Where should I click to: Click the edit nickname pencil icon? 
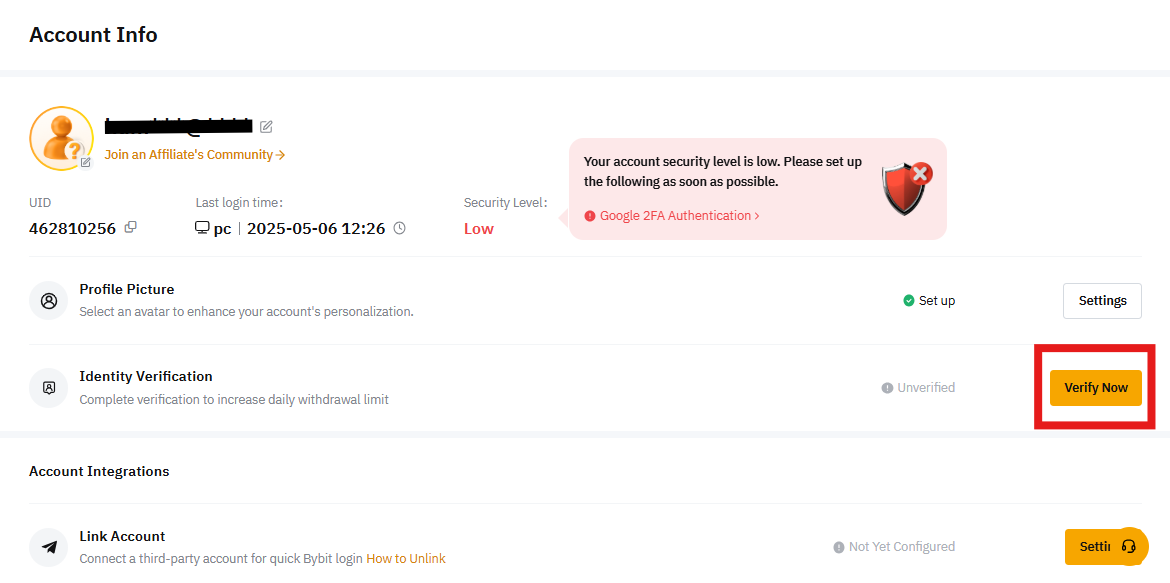266,127
